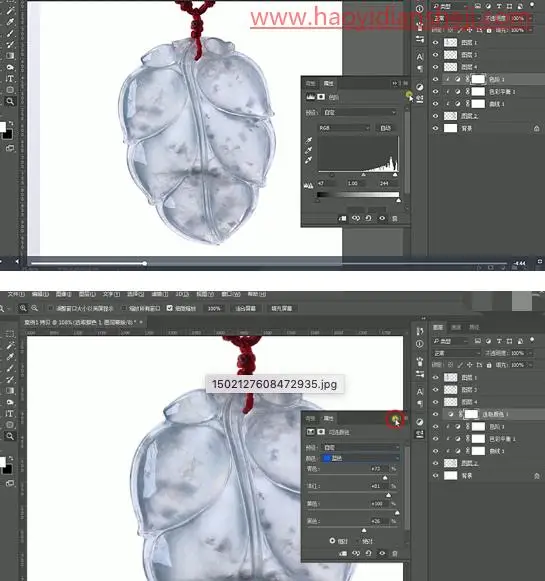
Task: Click the zoom-in magnifier in lower options bar
Action: [x=23, y=308]
